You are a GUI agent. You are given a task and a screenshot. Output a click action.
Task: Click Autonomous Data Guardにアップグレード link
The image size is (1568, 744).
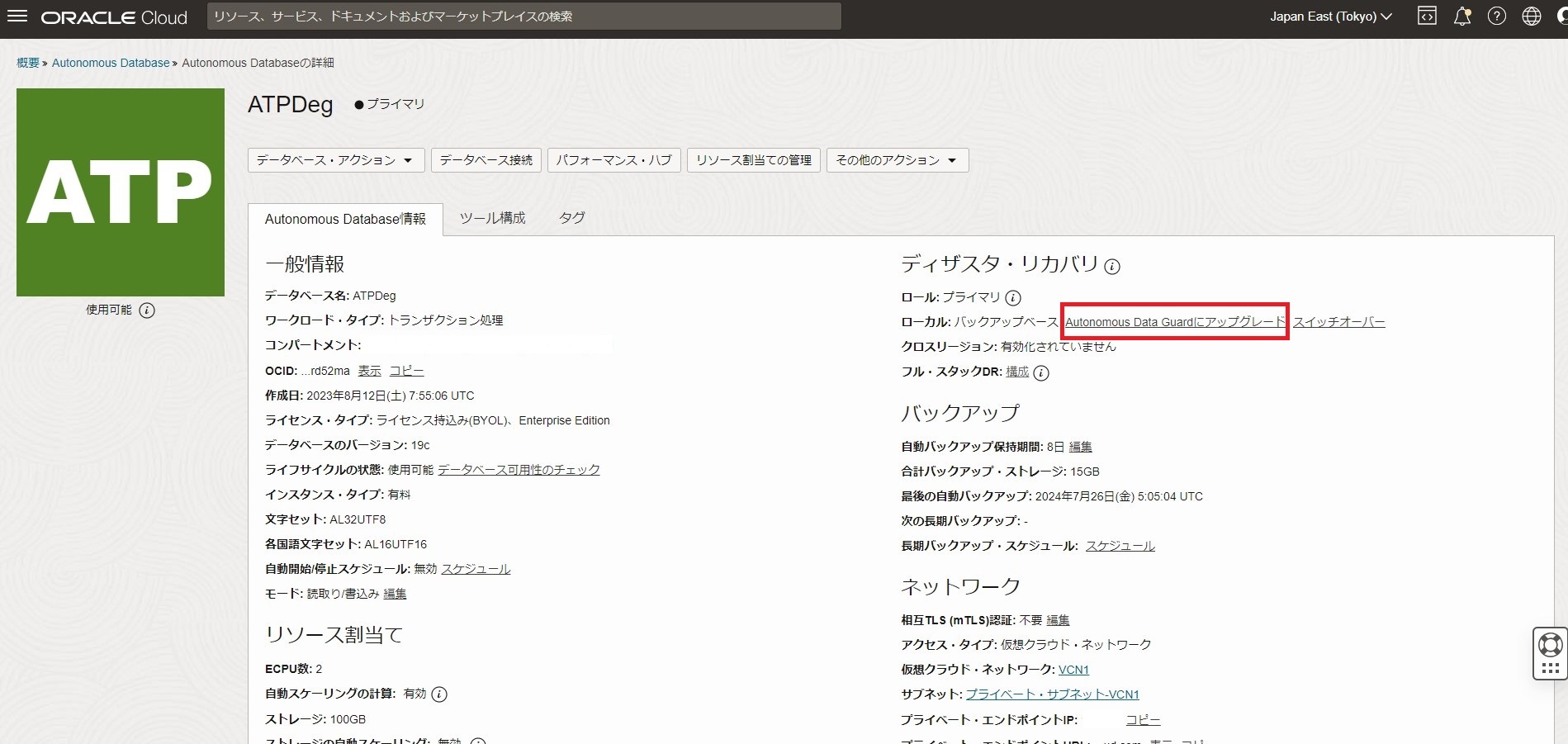pyautogui.click(x=1174, y=322)
